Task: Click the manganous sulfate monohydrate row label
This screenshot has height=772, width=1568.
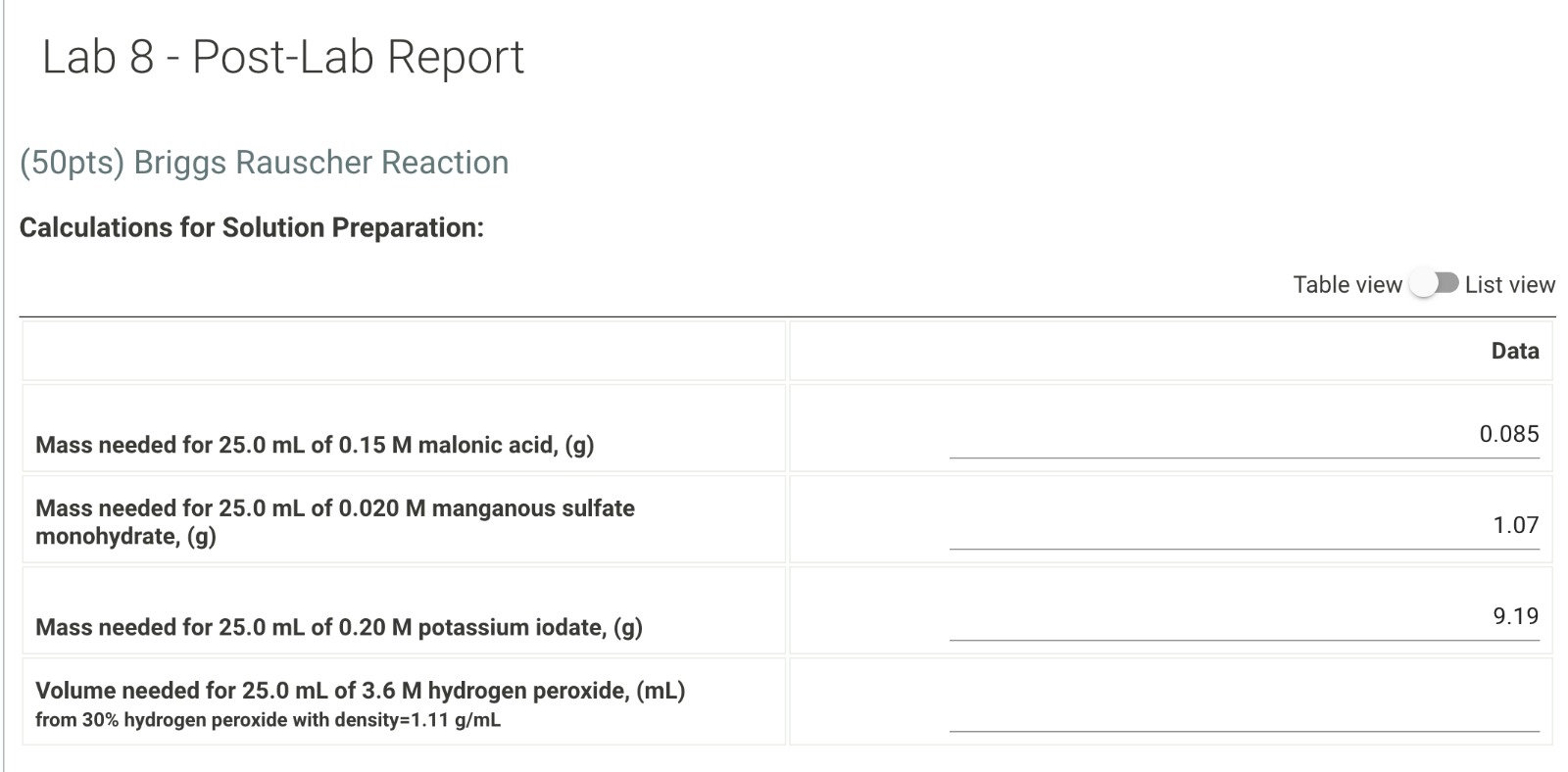Action: [x=335, y=522]
